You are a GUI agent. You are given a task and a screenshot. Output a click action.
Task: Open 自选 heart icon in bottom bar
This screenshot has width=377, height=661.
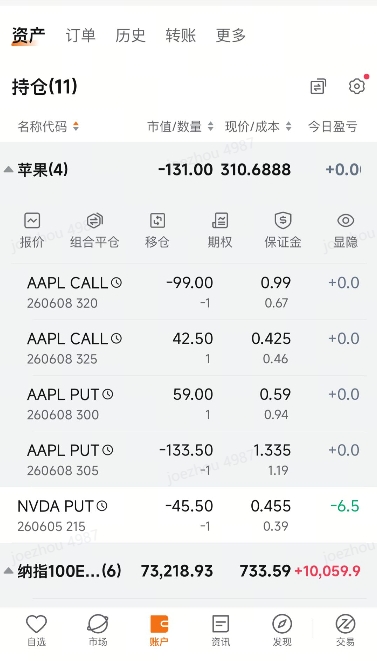point(37,630)
